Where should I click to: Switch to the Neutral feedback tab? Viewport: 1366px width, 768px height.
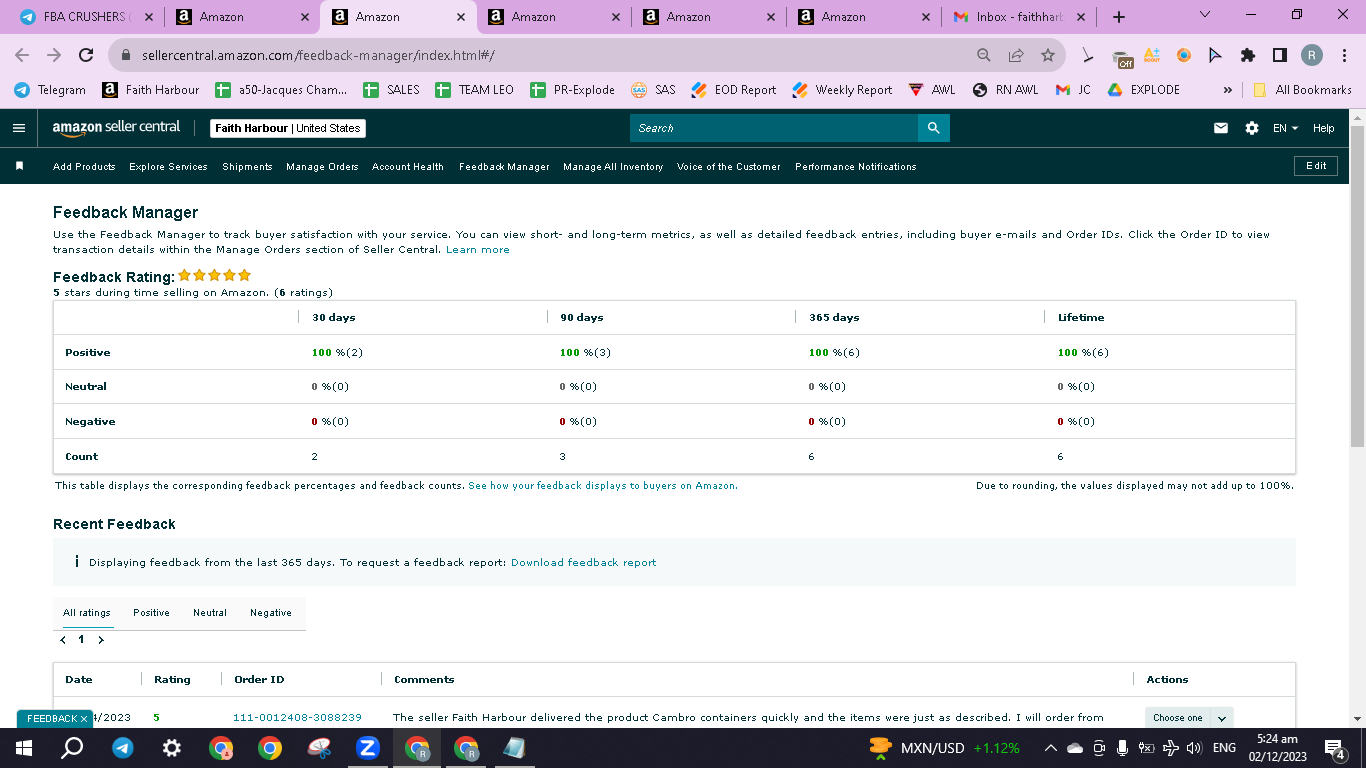[210, 613]
